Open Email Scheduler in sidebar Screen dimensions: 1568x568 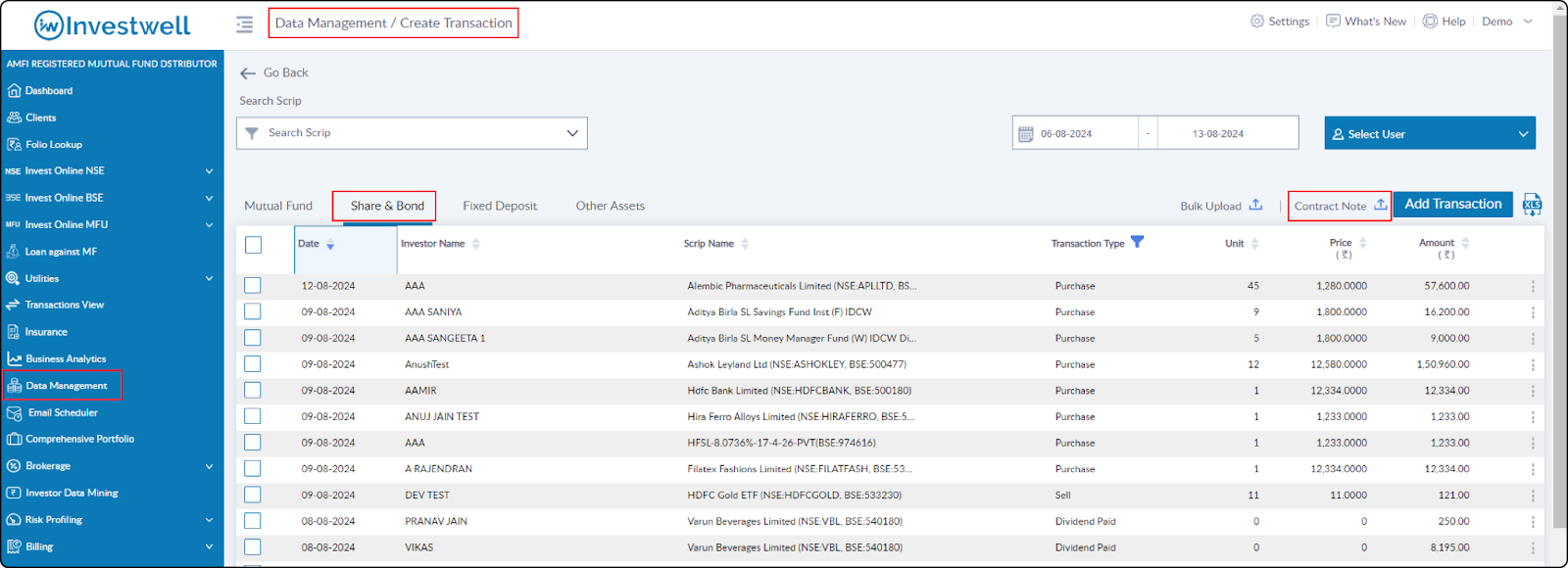[x=63, y=412]
